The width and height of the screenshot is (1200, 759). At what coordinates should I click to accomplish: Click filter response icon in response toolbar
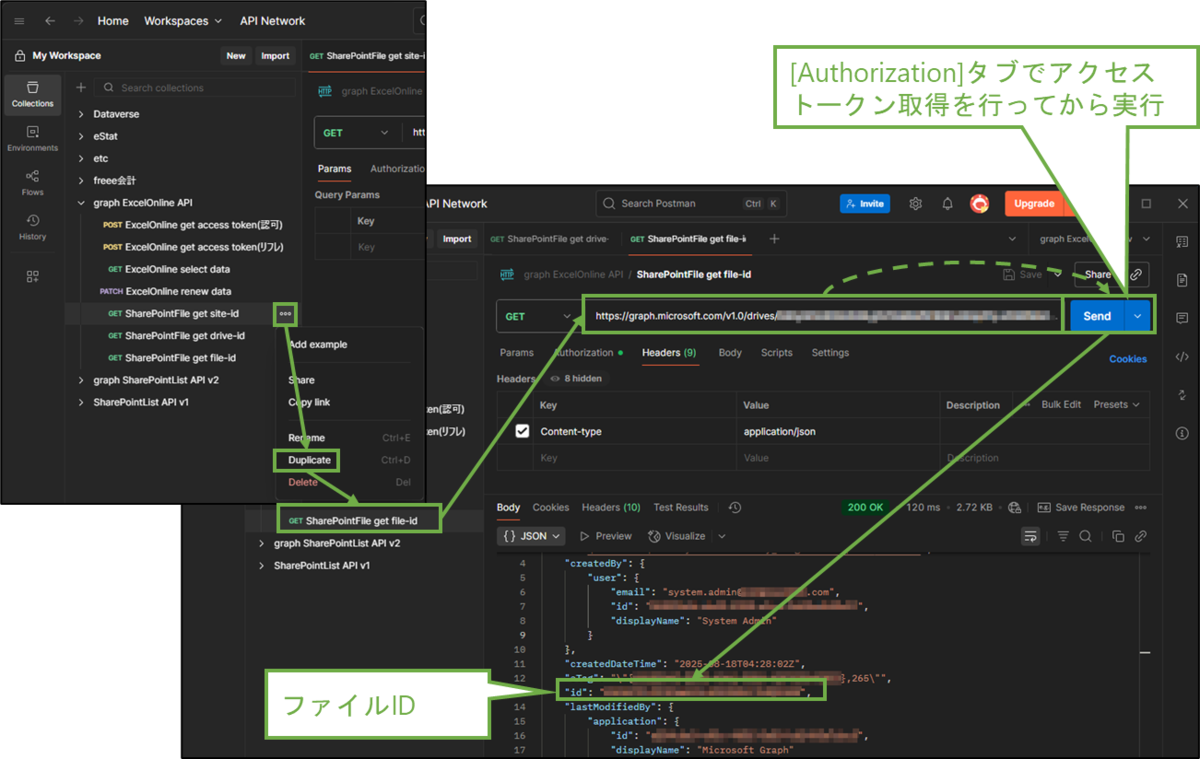[1063, 537]
